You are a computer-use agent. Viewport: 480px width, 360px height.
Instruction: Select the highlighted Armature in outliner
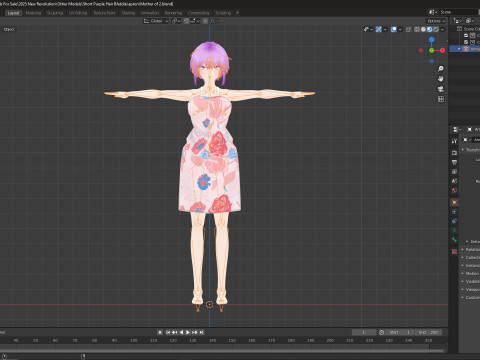coord(465,49)
